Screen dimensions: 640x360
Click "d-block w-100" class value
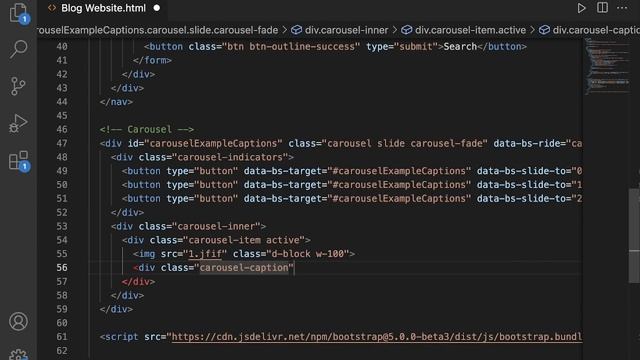point(308,254)
